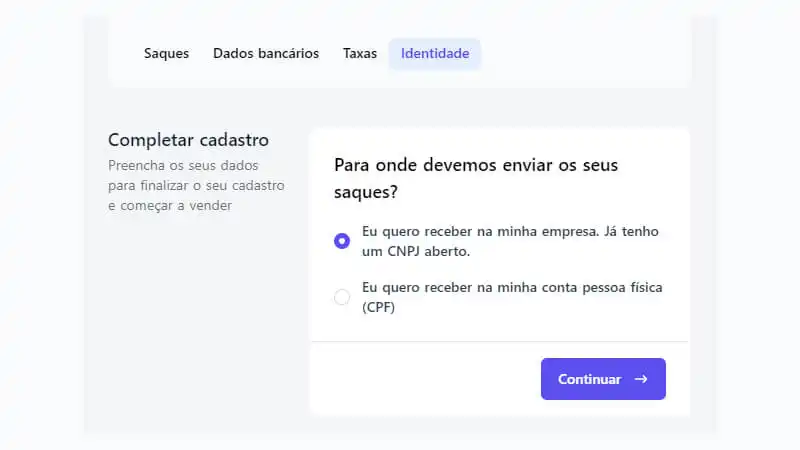Screen dimensions: 800x450
Task: Click the "Eu quero receber na minha empresa" label
Action: 510,231
